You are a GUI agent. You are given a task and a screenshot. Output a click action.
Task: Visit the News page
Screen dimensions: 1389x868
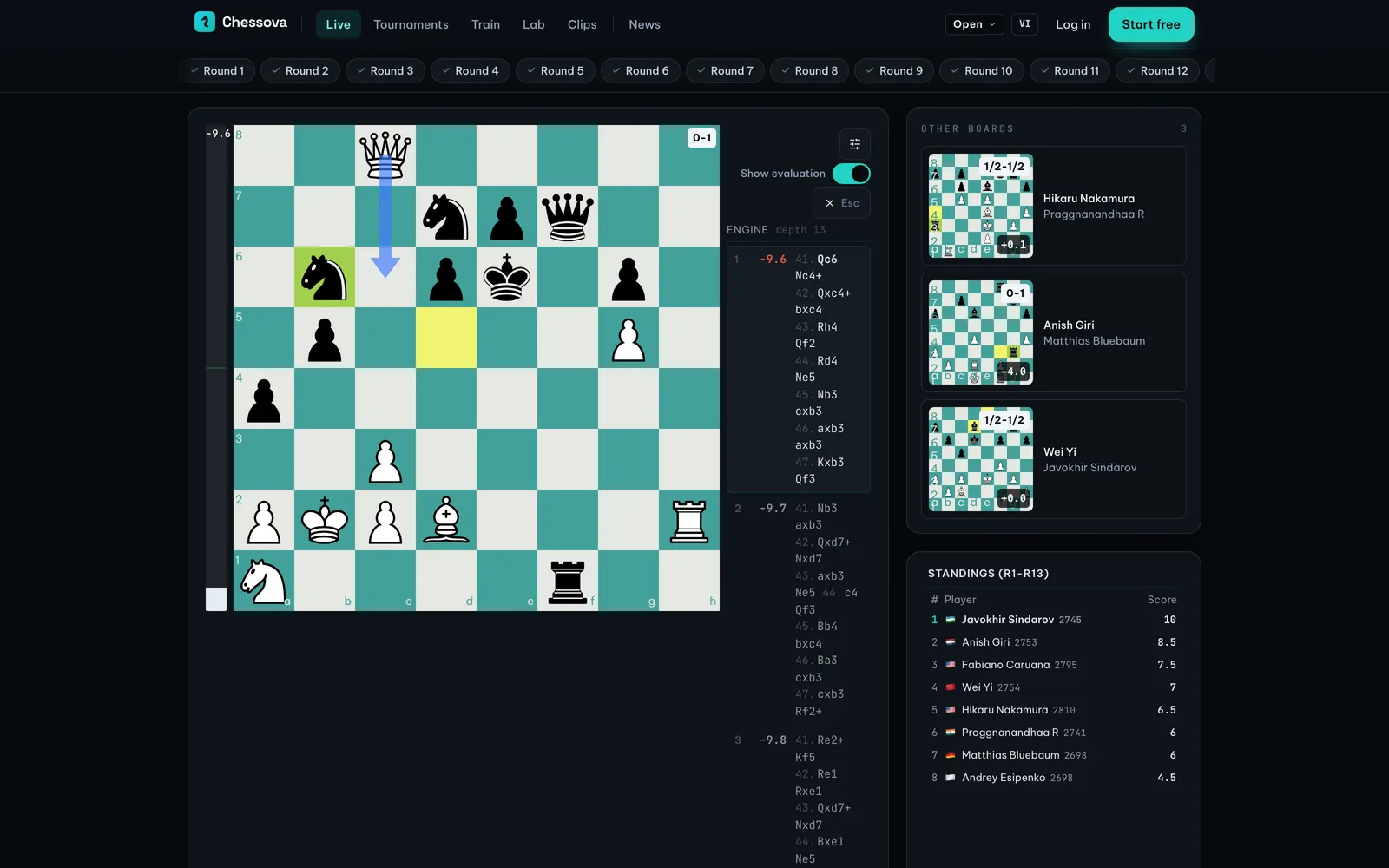click(645, 24)
